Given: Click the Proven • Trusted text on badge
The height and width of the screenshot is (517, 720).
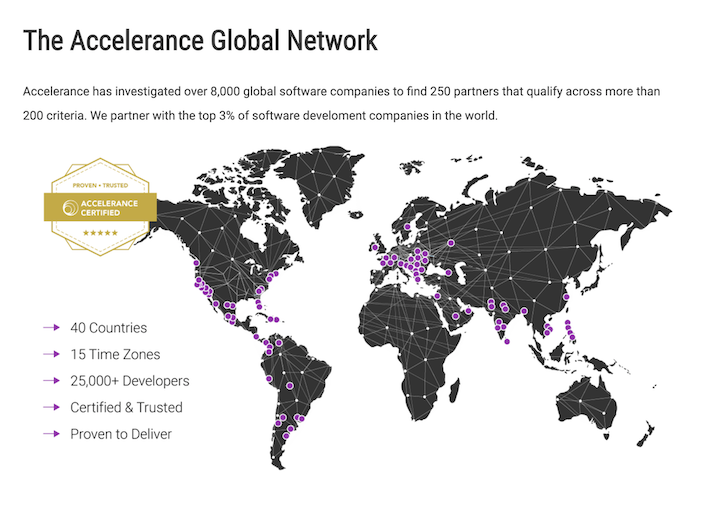Looking at the screenshot, I should [100, 185].
